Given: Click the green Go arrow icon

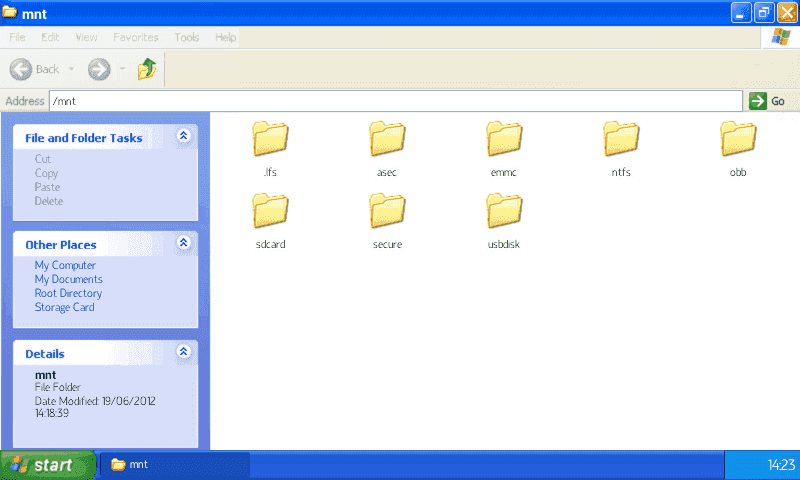Looking at the screenshot, I should click(x=758, y=101).
